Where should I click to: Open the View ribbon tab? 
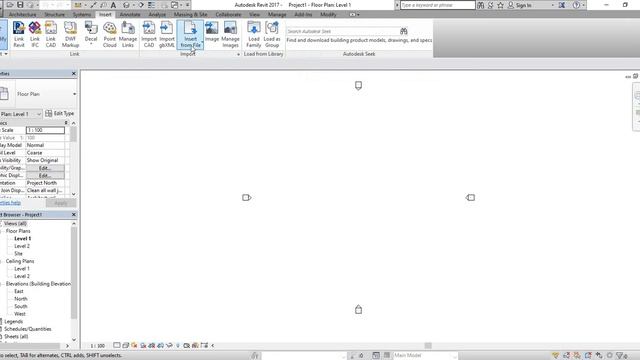255,14
